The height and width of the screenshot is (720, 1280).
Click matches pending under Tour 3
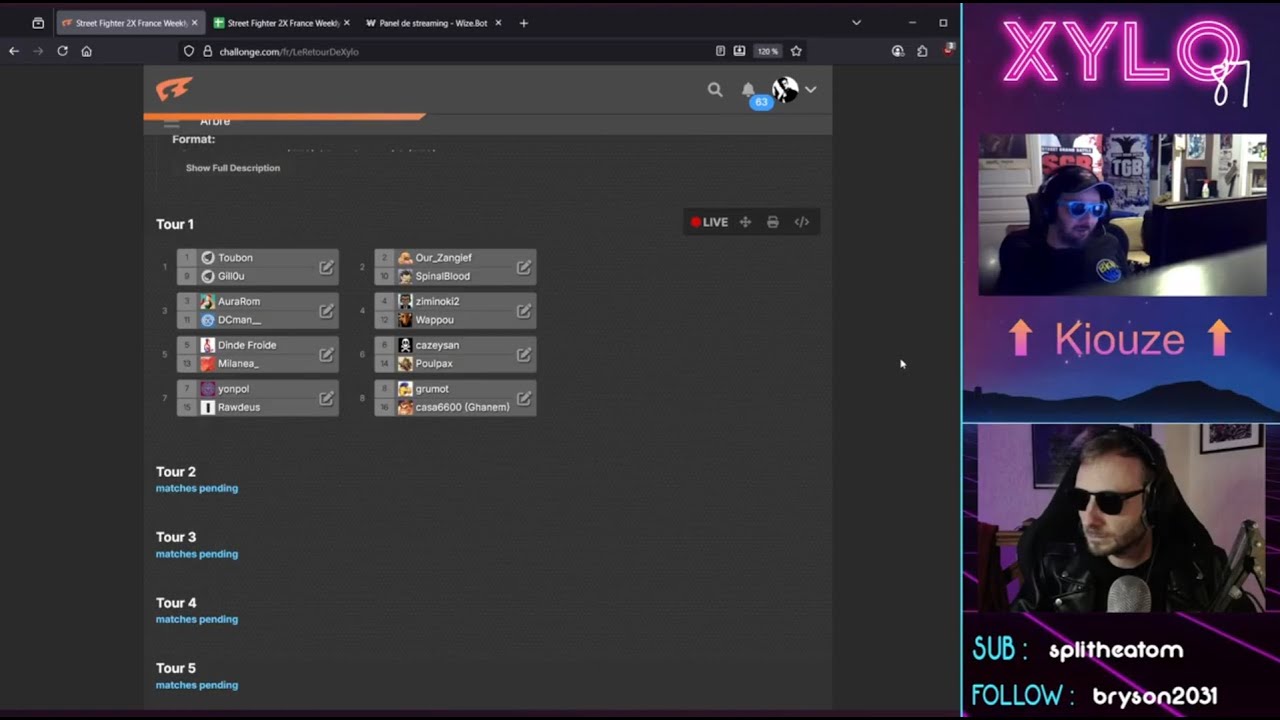197,554
